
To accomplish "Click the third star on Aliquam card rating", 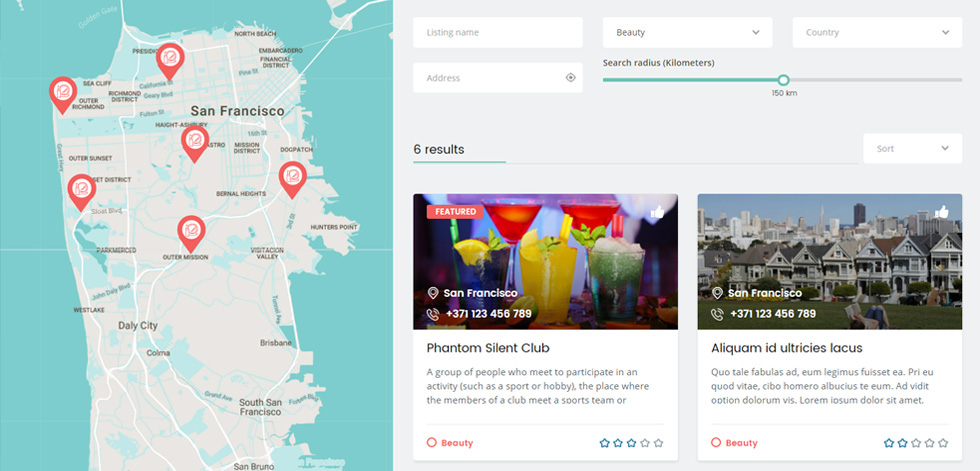I will tap(916, 443).
